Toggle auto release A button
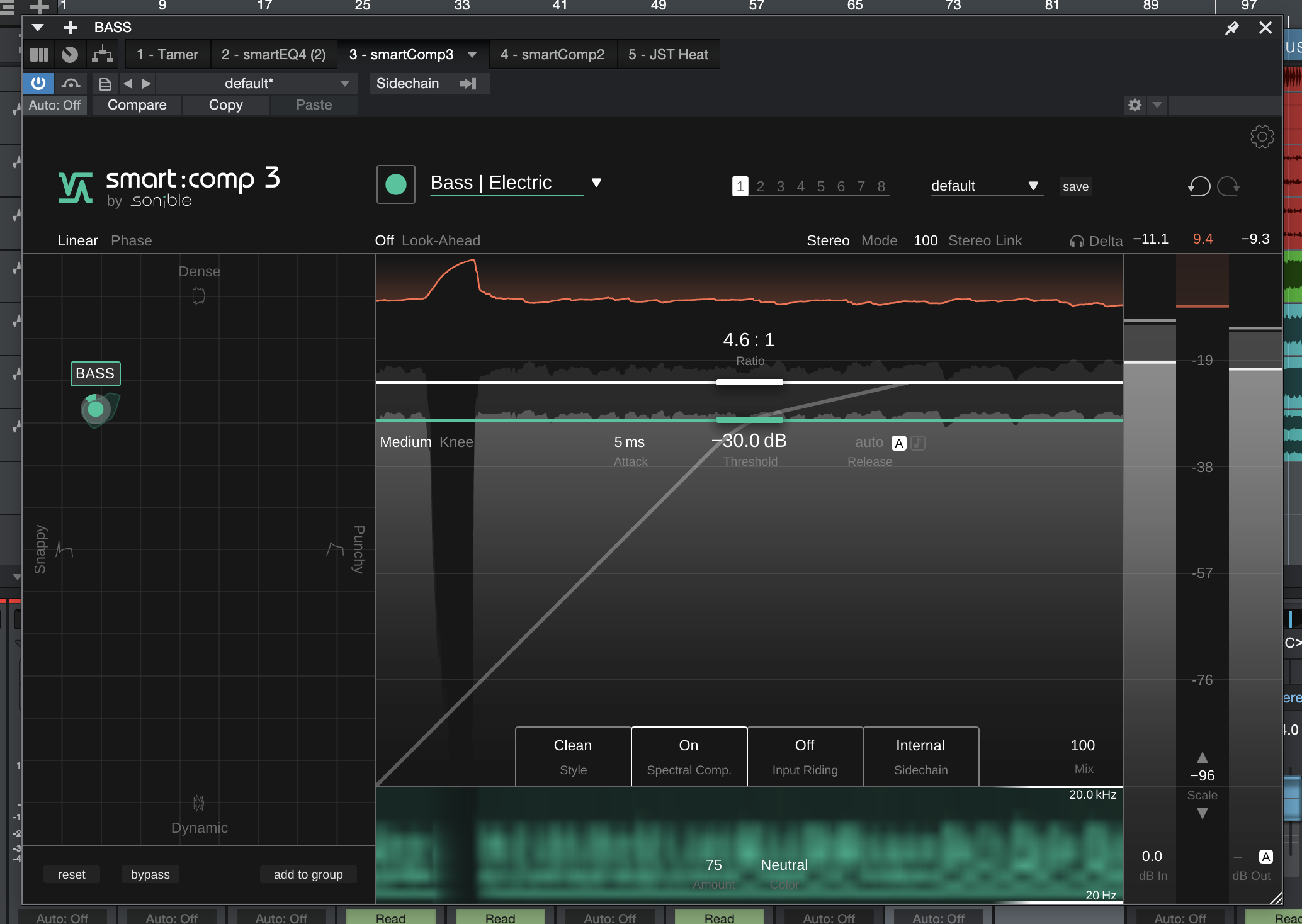The image size is (1302, 924). pos(899,443)
